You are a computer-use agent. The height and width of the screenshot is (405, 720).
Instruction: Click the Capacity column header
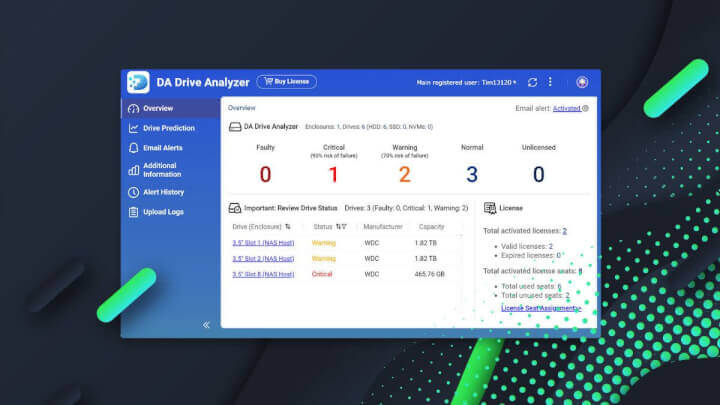(431, 226)
